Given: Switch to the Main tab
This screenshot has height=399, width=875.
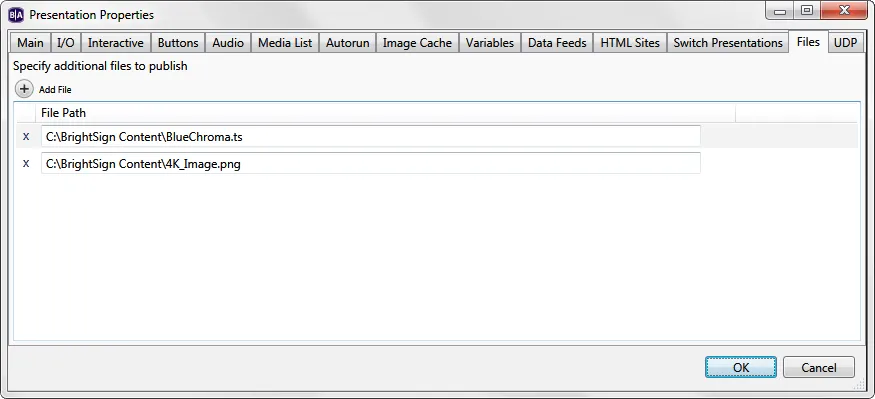Looking at the screenshot, I should (x=30, y=43).
